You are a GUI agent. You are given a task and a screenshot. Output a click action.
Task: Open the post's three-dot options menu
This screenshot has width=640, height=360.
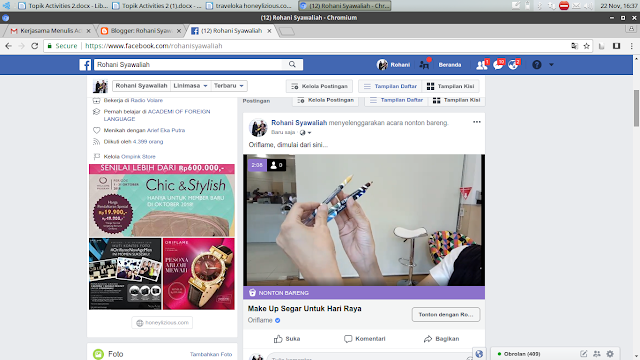pyautogui.click(x=477, y=122)
